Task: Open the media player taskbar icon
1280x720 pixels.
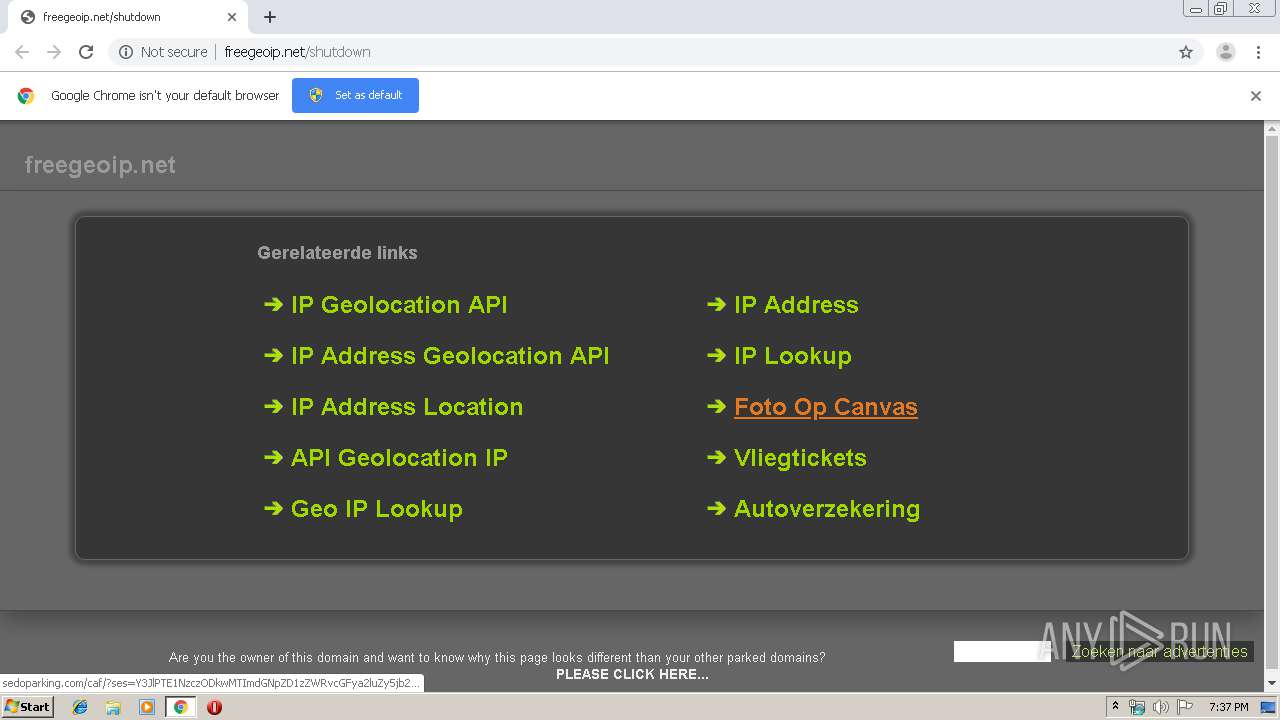Action: coord(147,707)
